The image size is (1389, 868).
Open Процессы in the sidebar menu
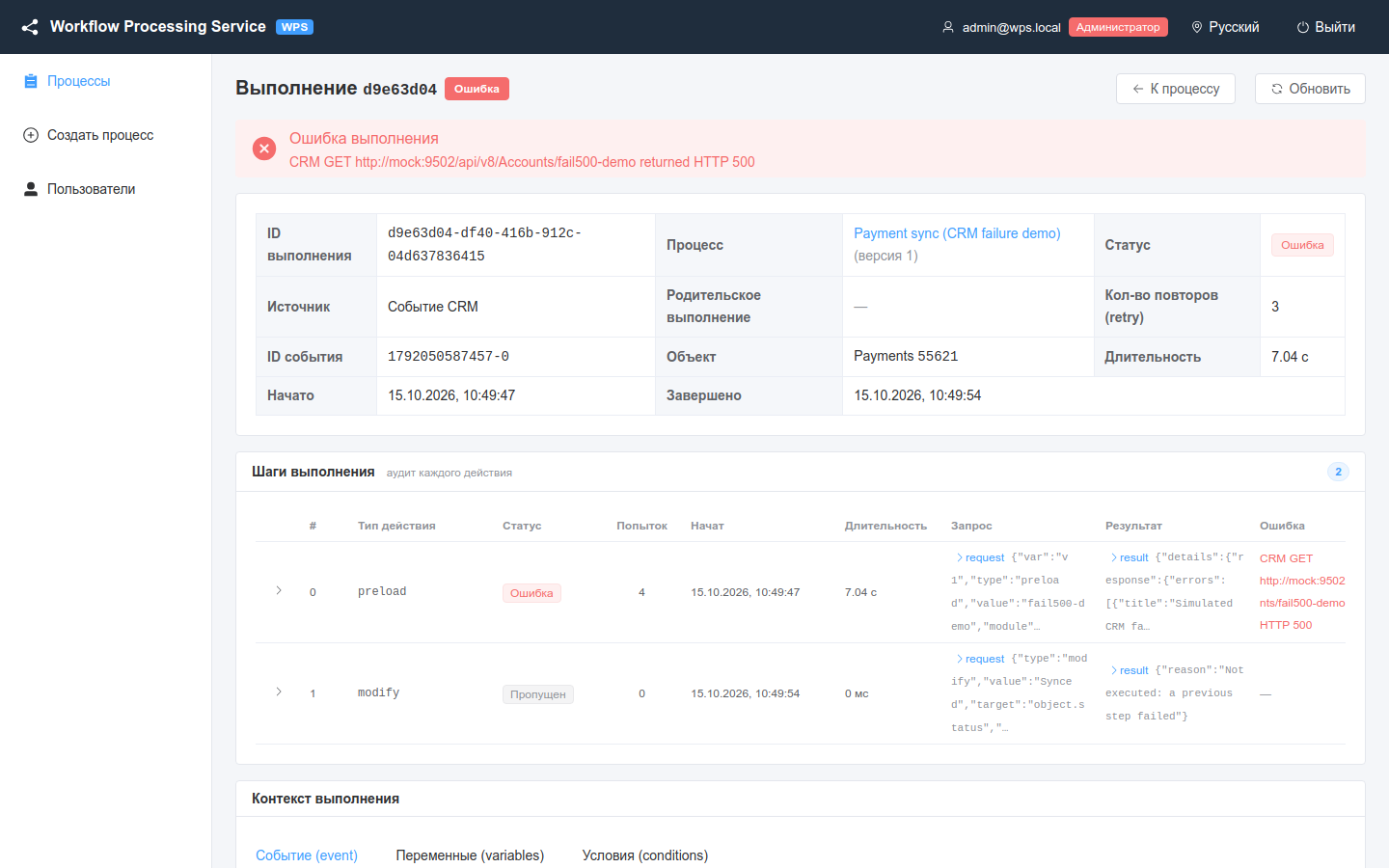[106, 81]
